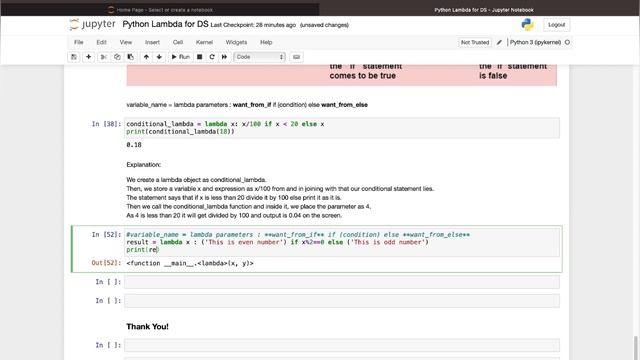Screen dimensions: 640x360
Task: Click the variable_name = lambda parameters syntax line
Action: [x=247, y=105]
